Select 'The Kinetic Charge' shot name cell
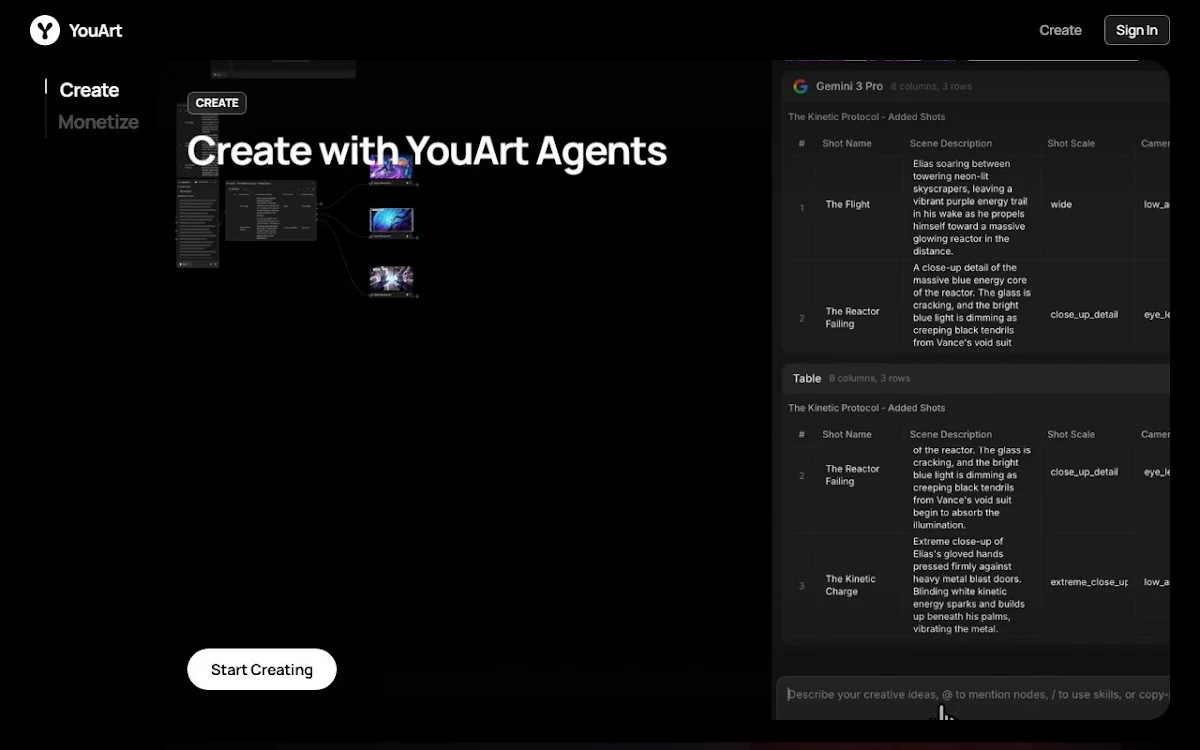 [851, 585]
